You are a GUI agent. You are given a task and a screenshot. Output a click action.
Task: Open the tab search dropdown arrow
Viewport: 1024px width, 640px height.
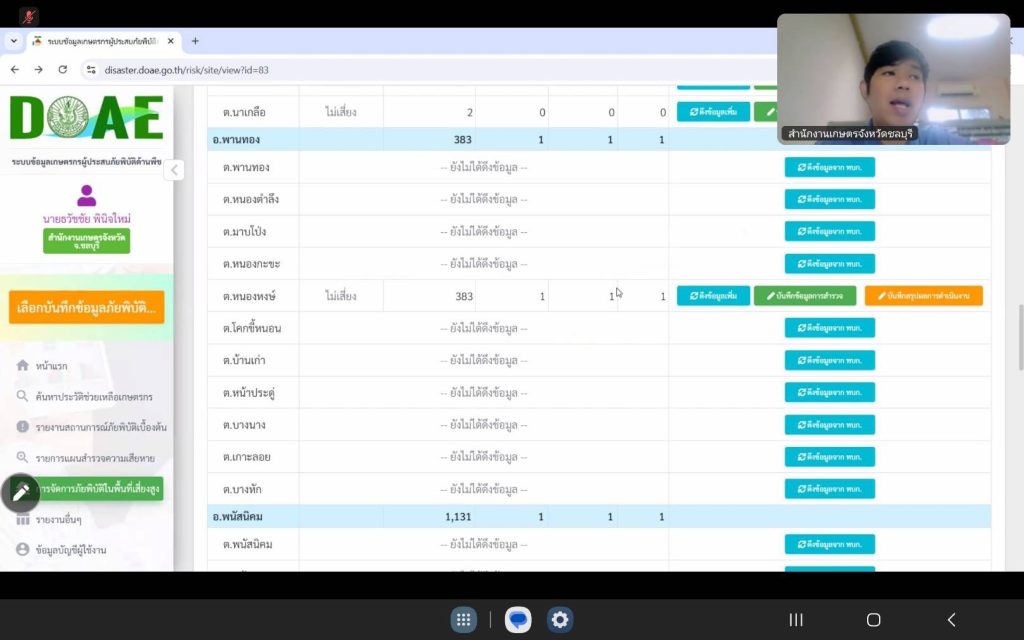click(x=14, y=41)
